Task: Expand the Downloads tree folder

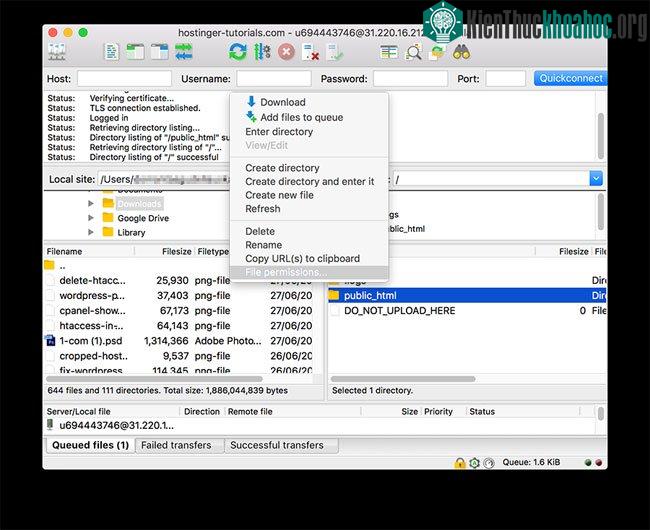Action: click(x=91, y=203)
